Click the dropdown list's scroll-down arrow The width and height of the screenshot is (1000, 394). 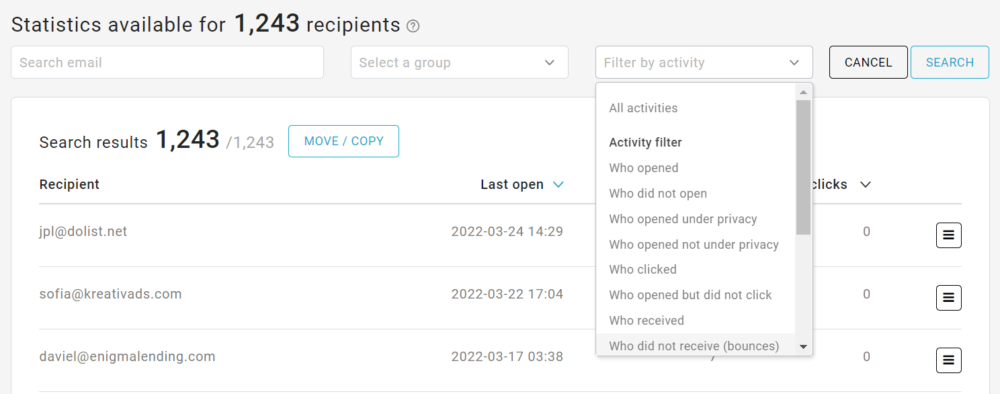click(x=804, y=346)
